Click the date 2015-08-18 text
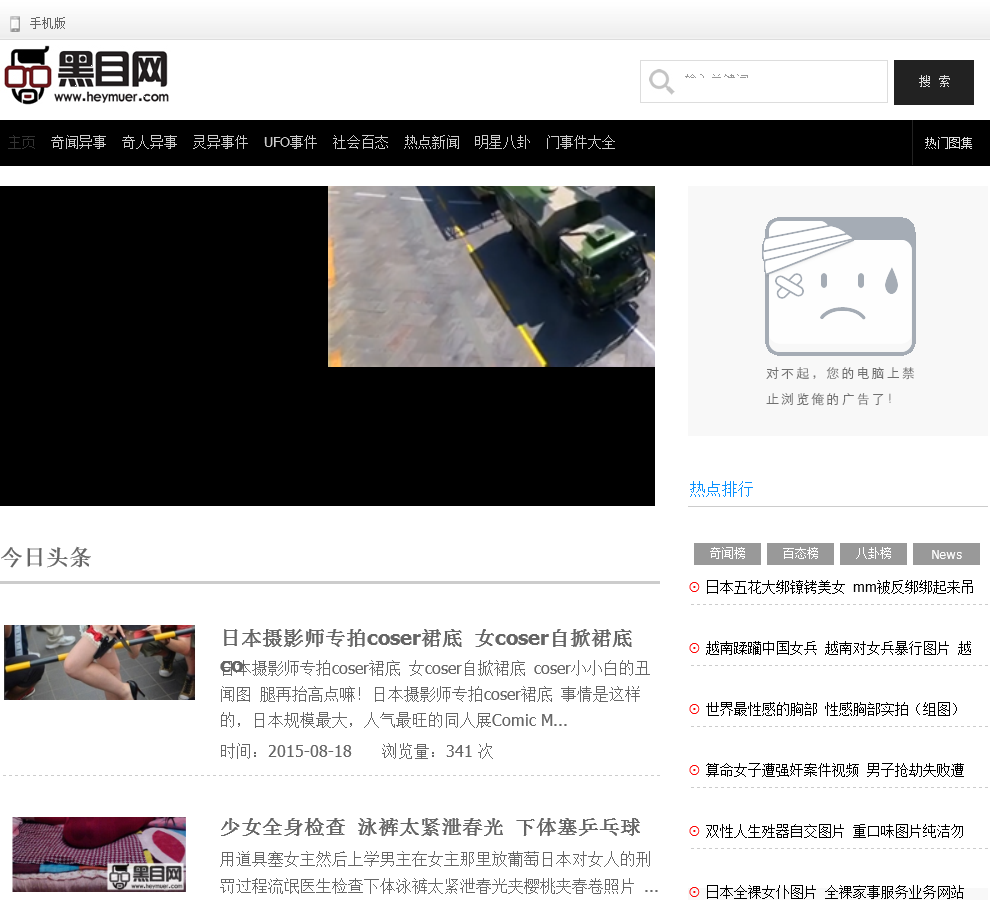 [x=309, y=752]
